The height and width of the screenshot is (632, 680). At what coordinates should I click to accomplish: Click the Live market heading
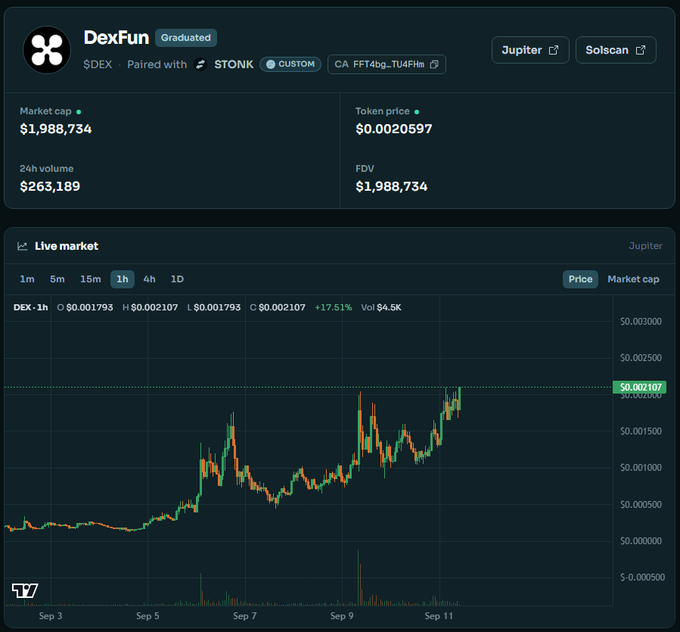point(67,246)
